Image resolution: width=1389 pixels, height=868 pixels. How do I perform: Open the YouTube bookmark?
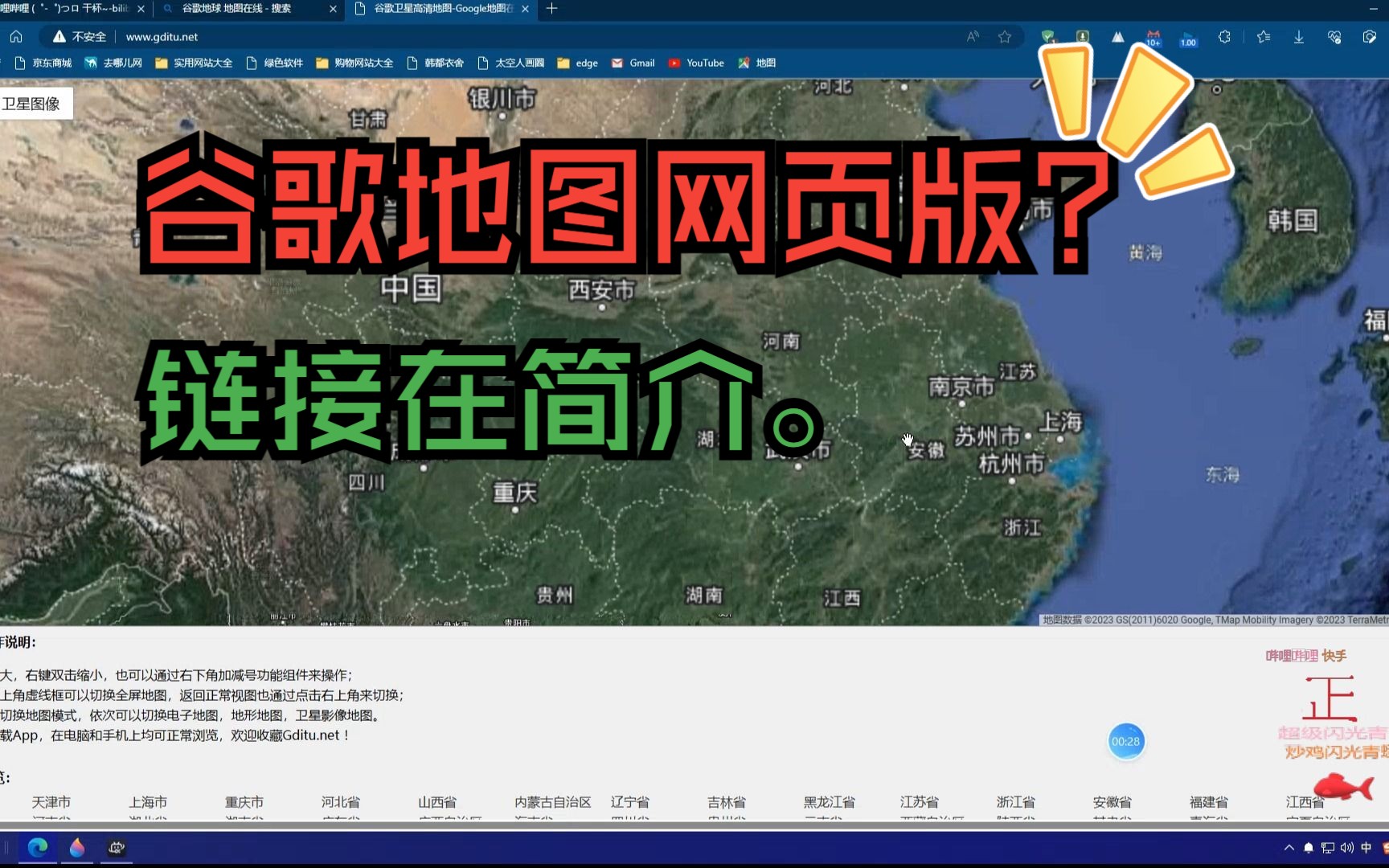coord(696,63)
